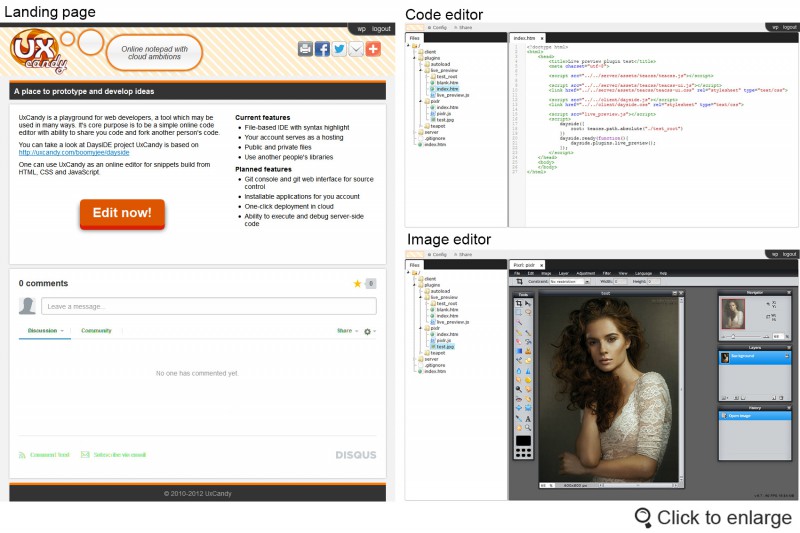800x533 pixels.
Task: Select live_preview.js in code editor file tree
Action: pos(449,95)
